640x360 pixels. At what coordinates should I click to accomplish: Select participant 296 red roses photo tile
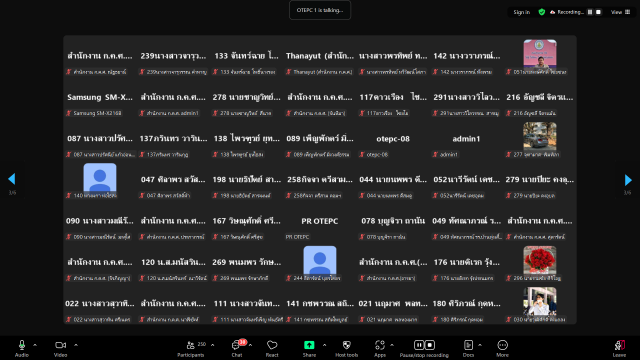pyautogui.click(x=540, y=263)
